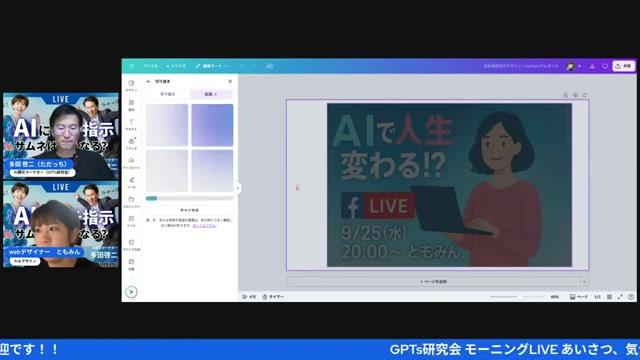Screen dimensions: 640x360
Task: Open the Brand panel in sidebar
Action: coord(131,144)
